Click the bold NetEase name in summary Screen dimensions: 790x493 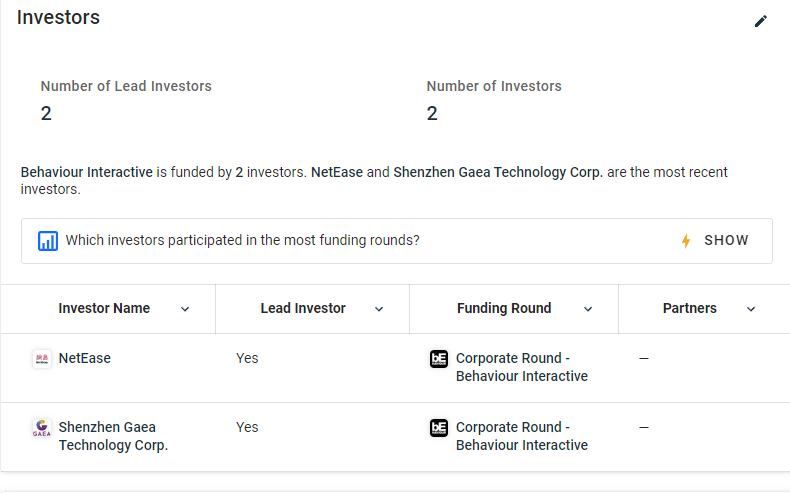tap(337, 172)
